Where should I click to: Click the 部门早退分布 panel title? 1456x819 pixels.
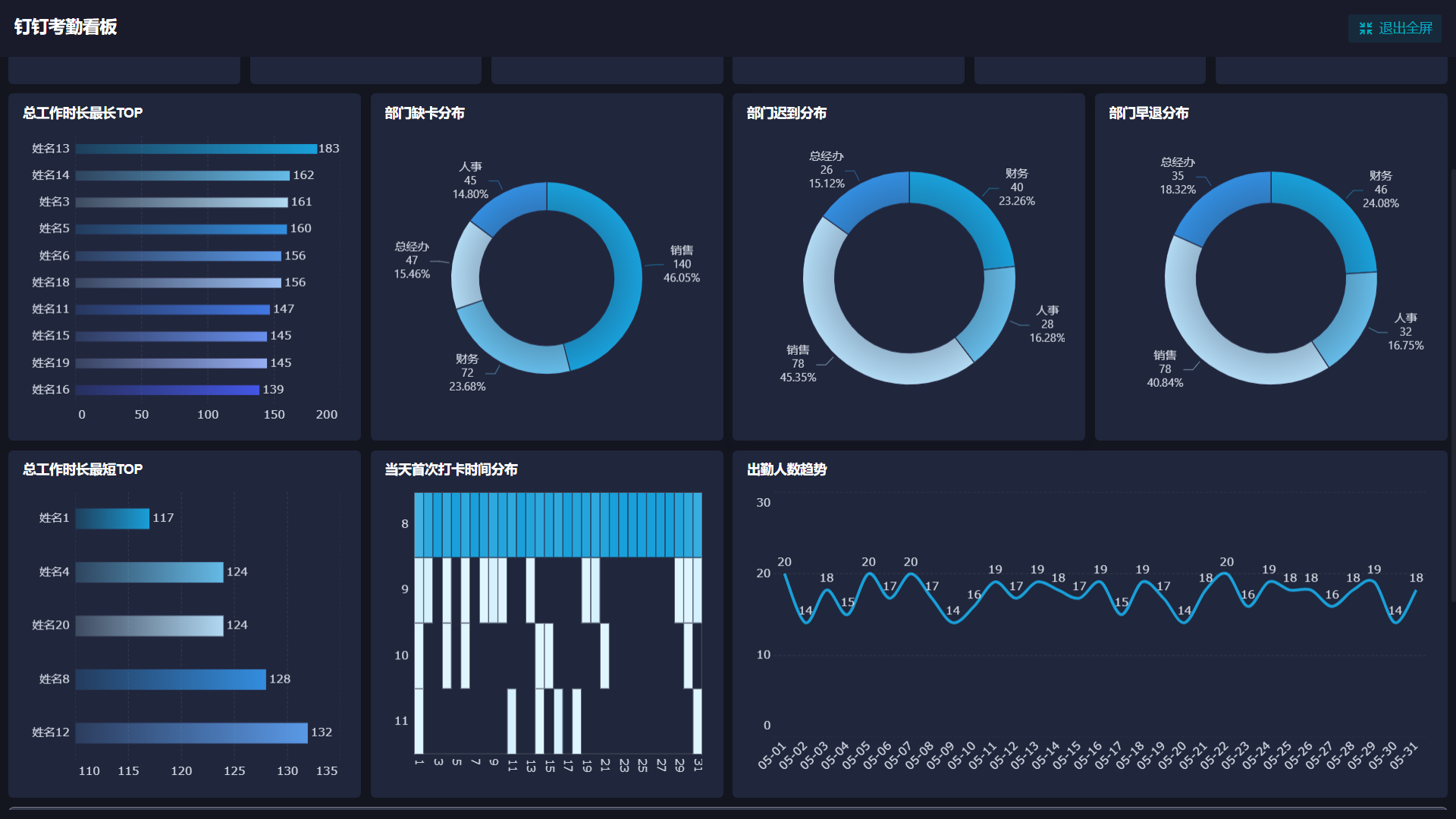tap(1149, 113)
